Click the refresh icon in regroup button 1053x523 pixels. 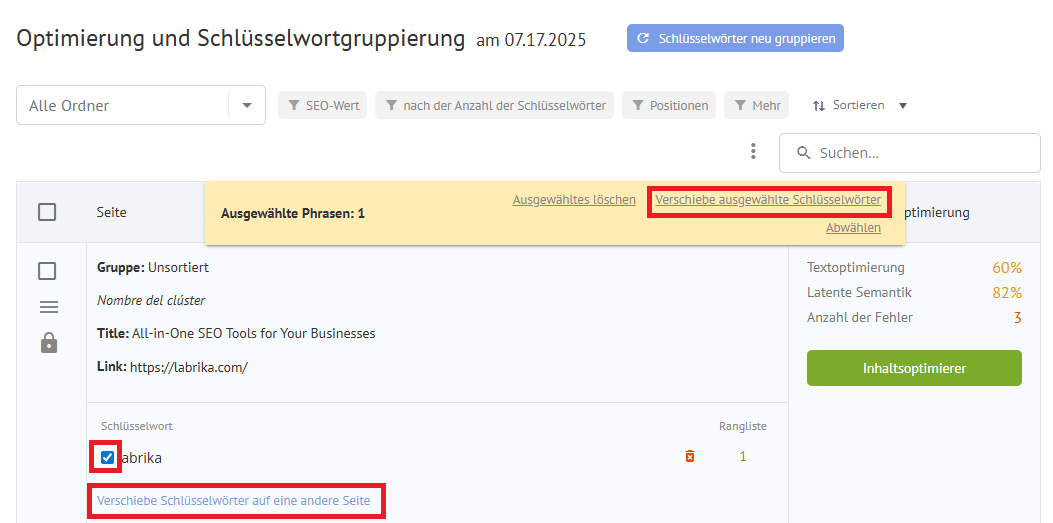[x=643, y=38]
